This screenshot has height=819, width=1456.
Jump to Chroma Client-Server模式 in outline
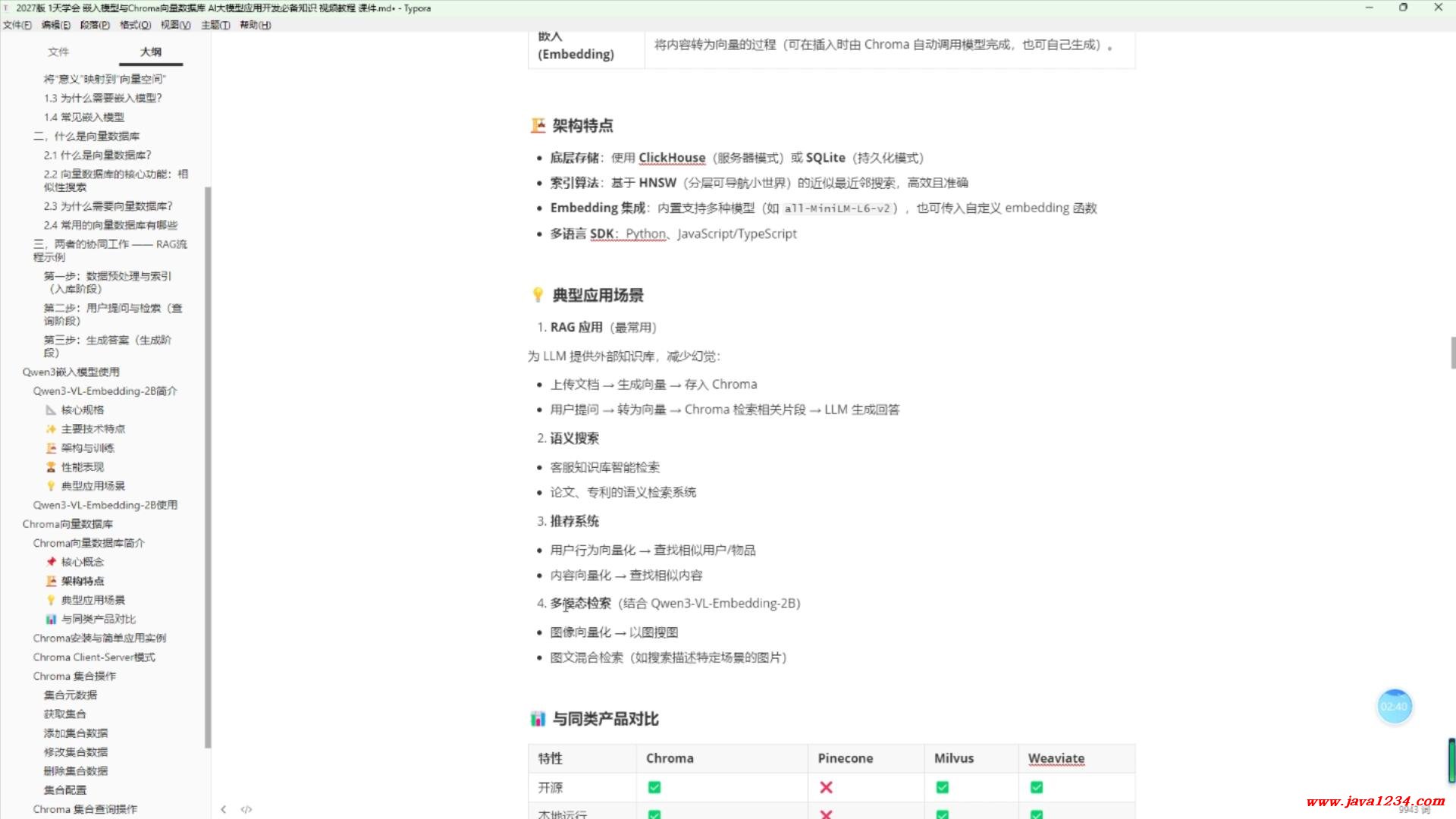point(94,657)
